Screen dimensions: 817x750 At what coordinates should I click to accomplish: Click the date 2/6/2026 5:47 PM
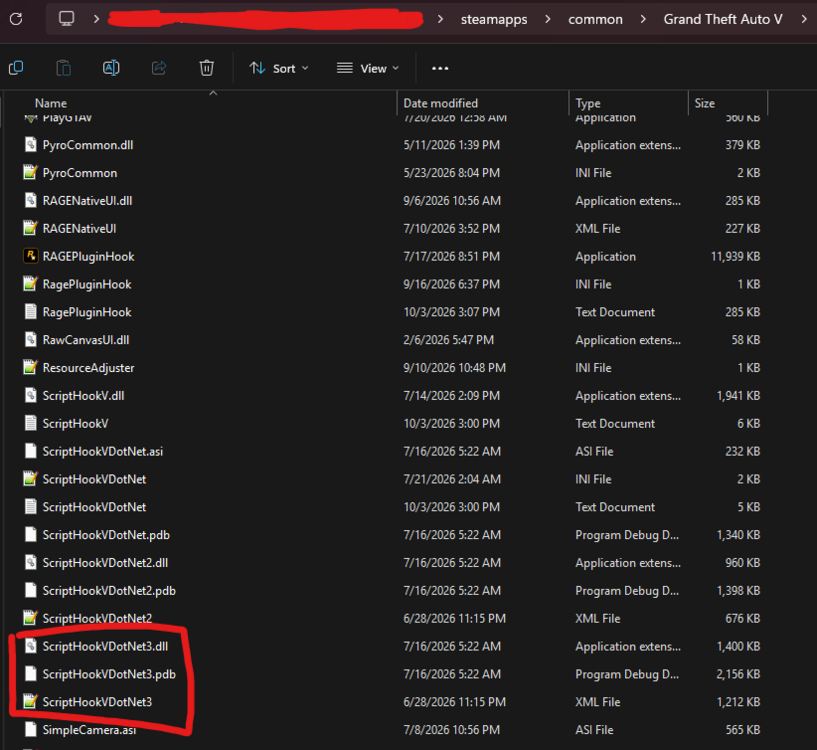point(448,340)
